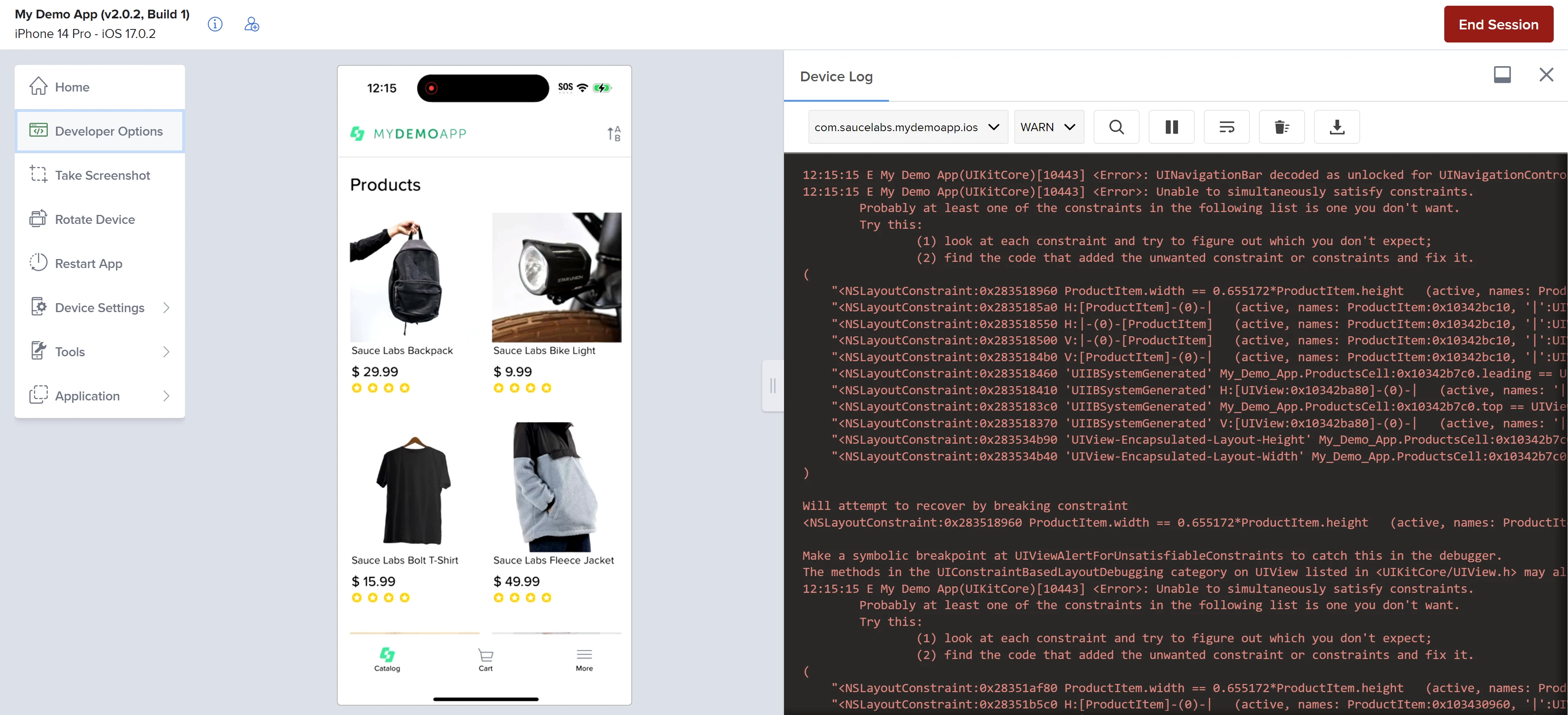Download the device log
This screenshot has height=715, width=1568.
coord(1337,127)
